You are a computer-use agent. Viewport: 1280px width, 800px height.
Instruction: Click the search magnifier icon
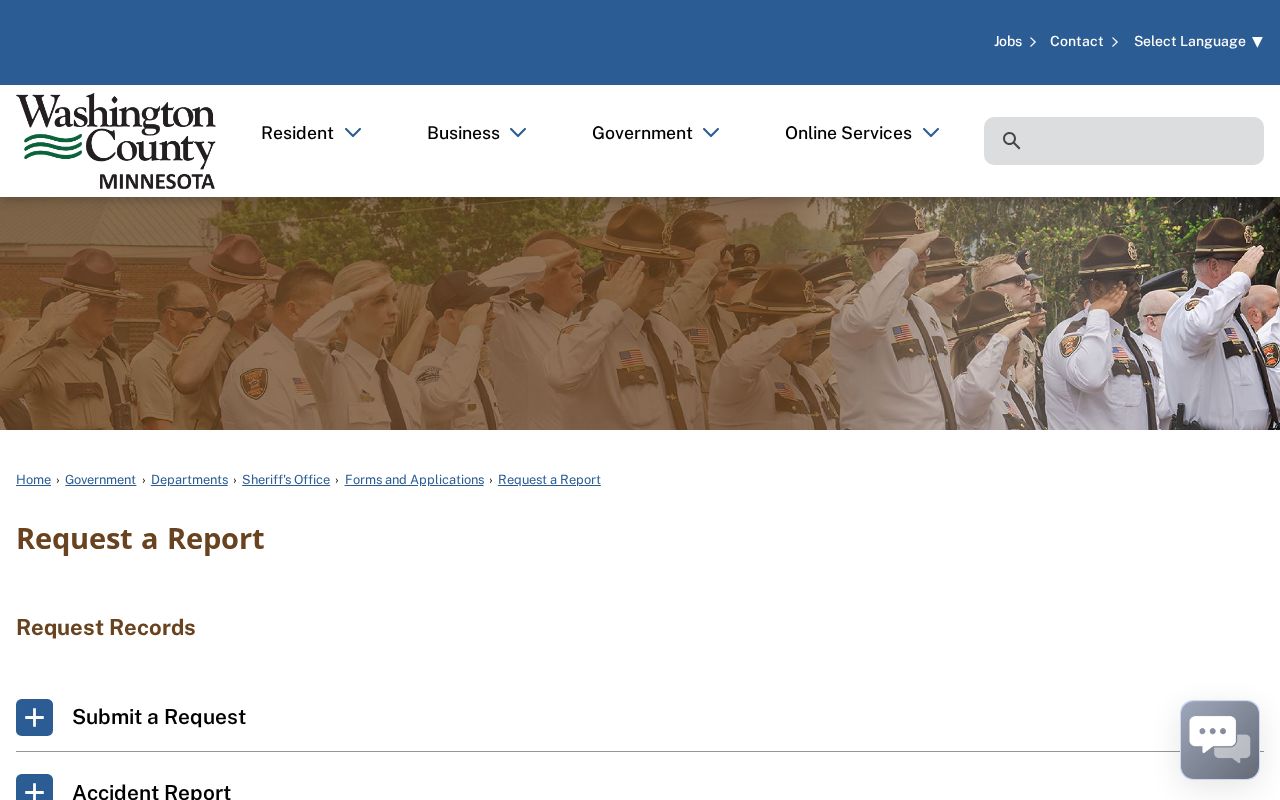[x=1011, y=141]
